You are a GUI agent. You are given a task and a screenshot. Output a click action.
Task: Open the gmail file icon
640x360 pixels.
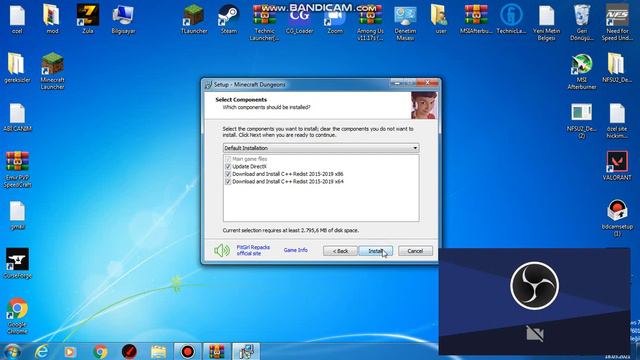(x=17, y=215)
